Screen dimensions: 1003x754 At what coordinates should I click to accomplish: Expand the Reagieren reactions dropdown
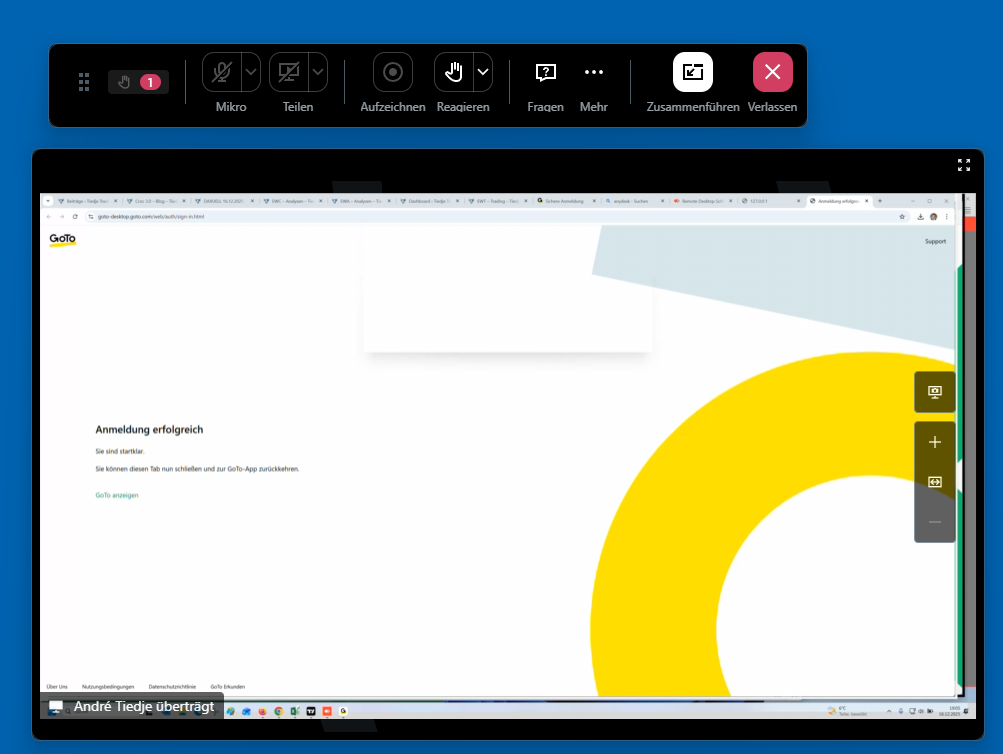[482, 72]
